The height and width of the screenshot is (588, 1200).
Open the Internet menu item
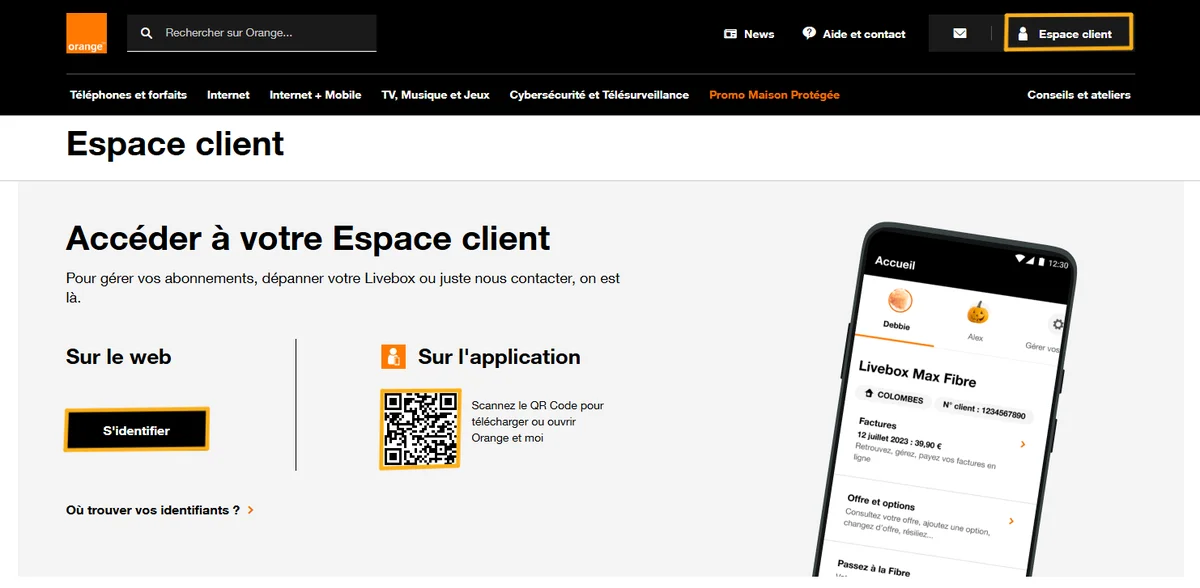tap(228, 95)
